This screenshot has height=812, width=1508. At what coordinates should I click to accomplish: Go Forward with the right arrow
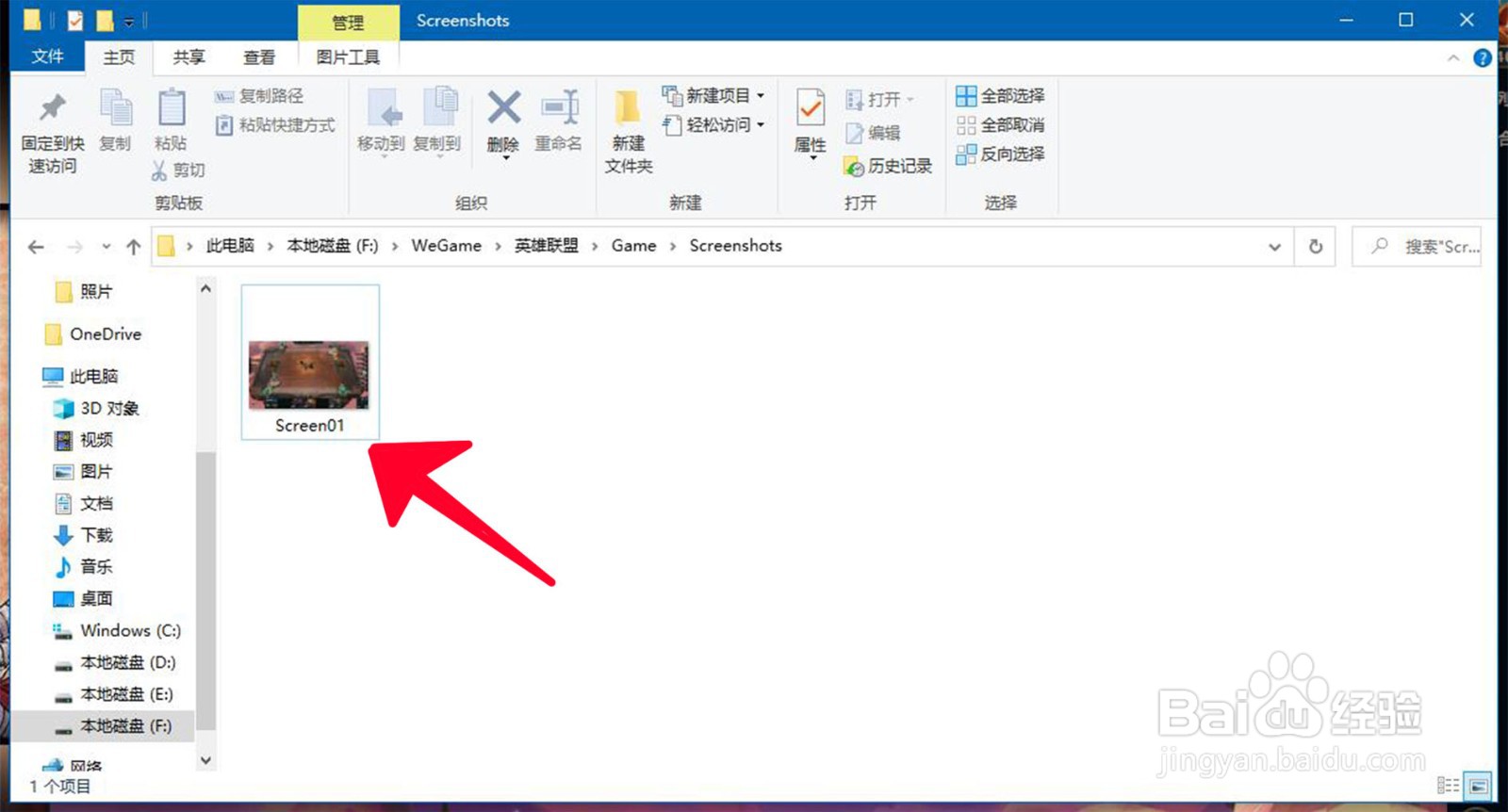(x=74, y=247)
